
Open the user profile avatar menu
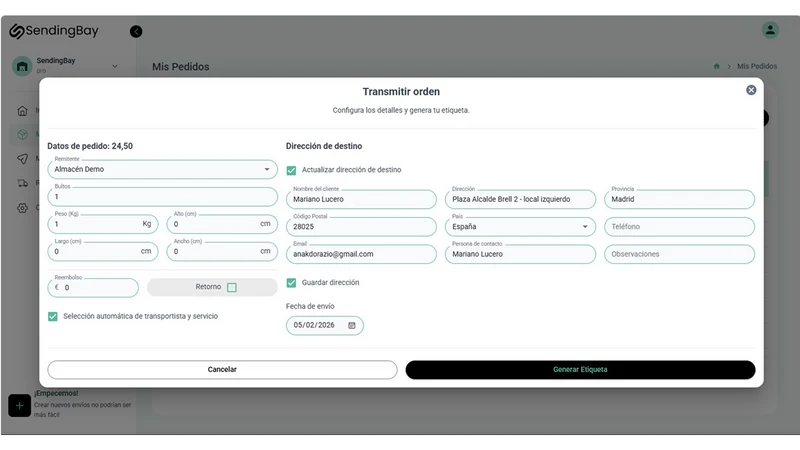pyautogui.click(x=770, y=30)
